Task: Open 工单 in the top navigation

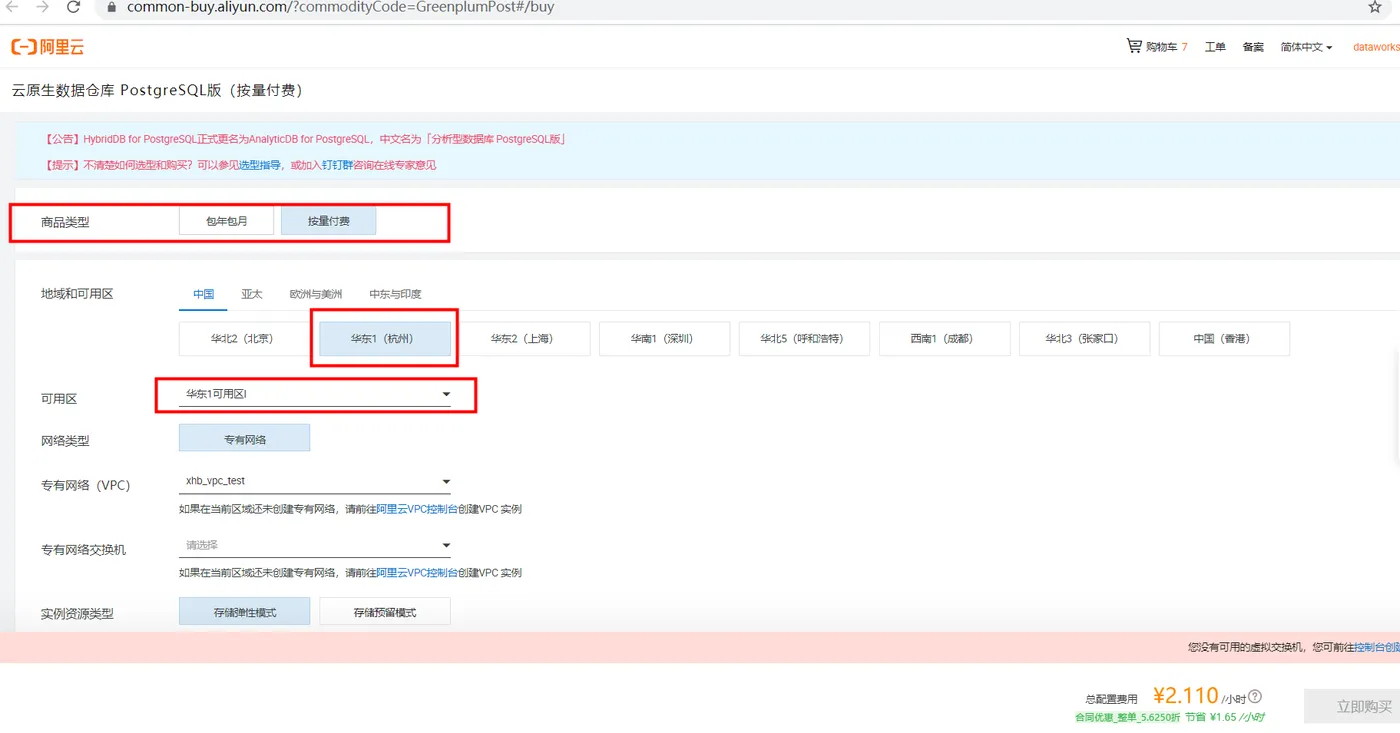Action: tap(1215, 47)
